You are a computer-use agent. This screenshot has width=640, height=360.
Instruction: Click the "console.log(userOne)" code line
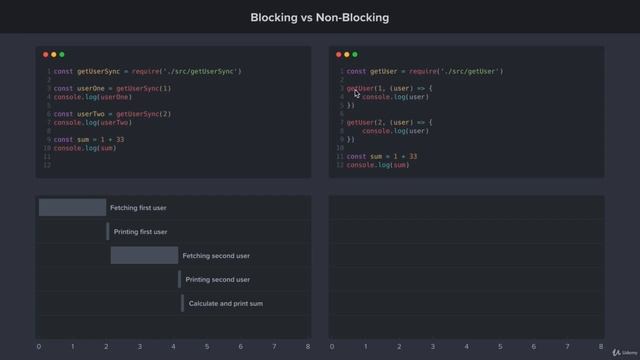tap(93, 97)
